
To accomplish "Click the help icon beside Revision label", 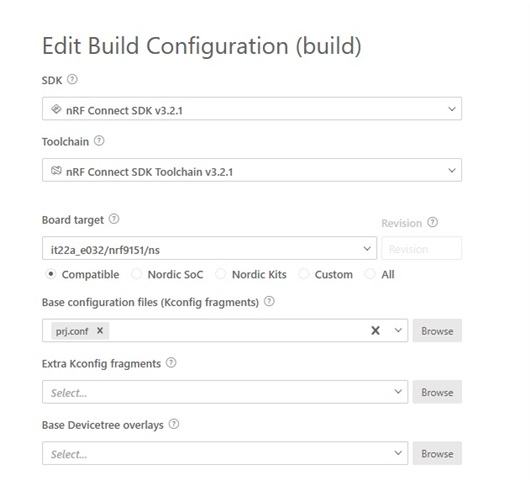I will [x=433, y=222].
